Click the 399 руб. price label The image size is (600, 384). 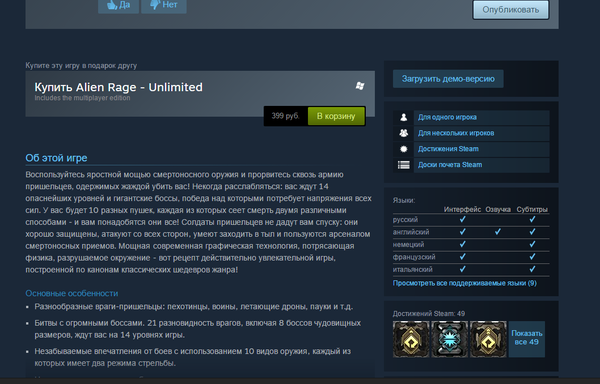(285, 116)
